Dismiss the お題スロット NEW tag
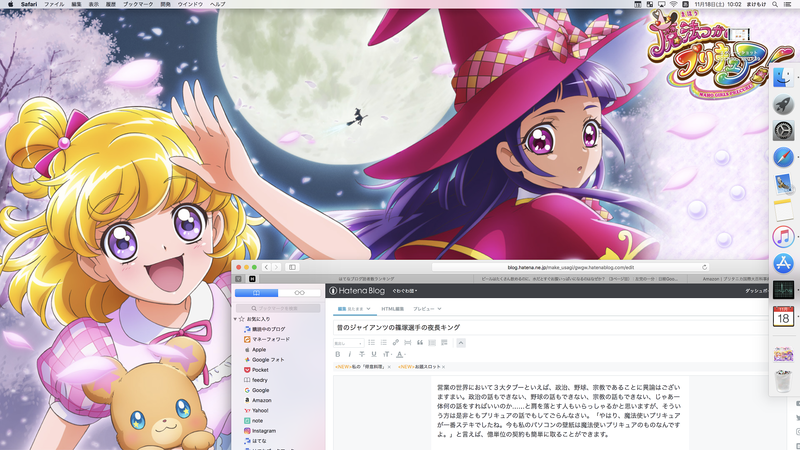The image size is (800, 450). [443, 367]
